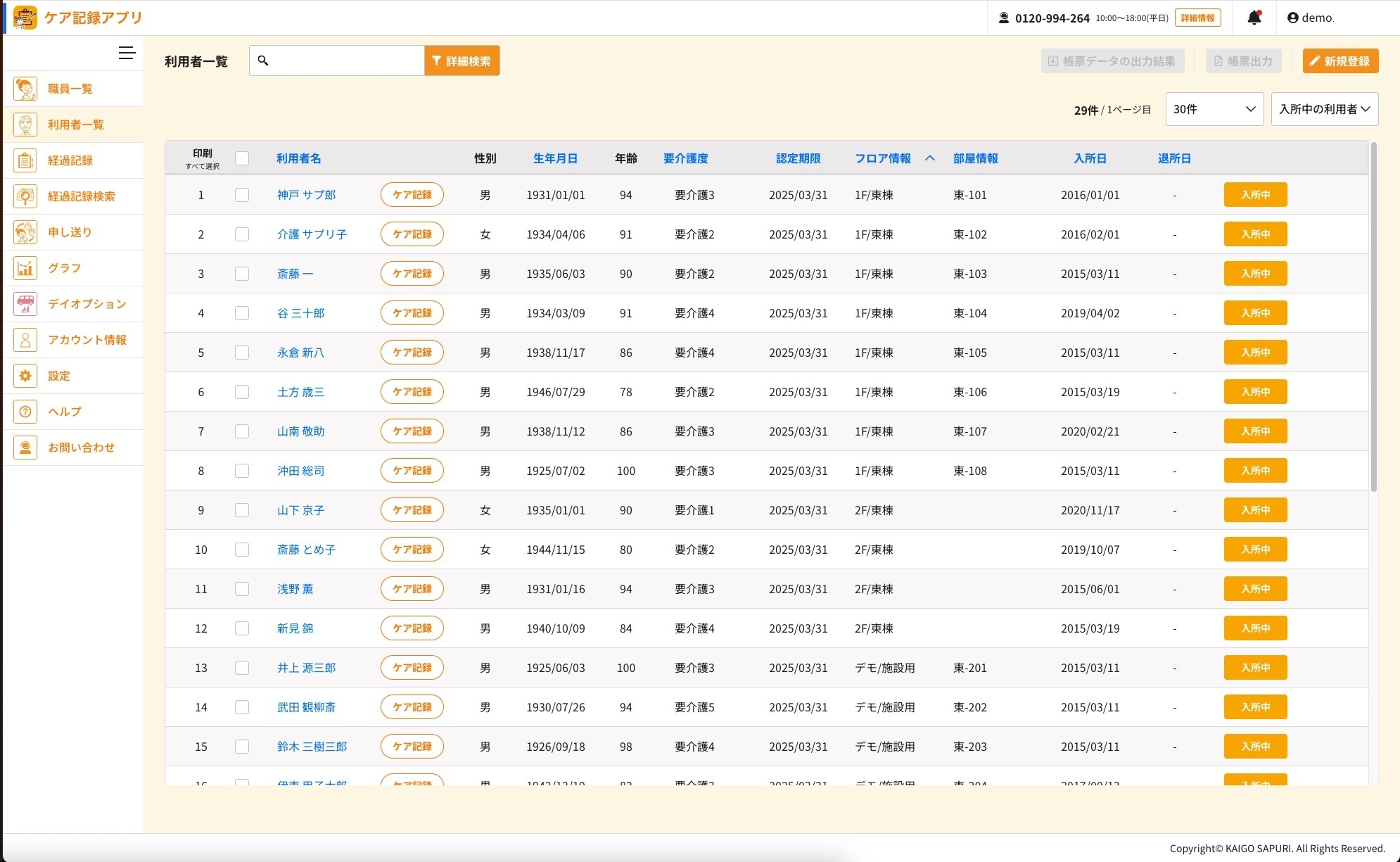This screenshot has width=1400, height=862.
Task: Open the 入所中の利用者 filter dropdown
Action: (x=1324, y=109)
